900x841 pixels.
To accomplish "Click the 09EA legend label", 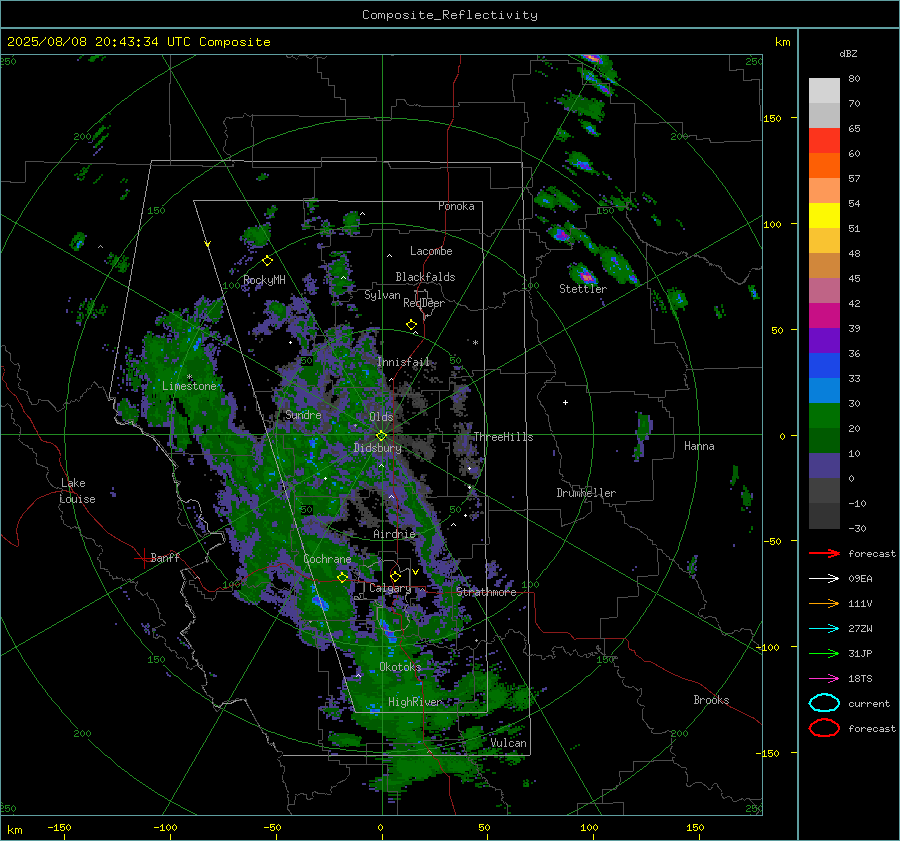I will coord(860,579).
